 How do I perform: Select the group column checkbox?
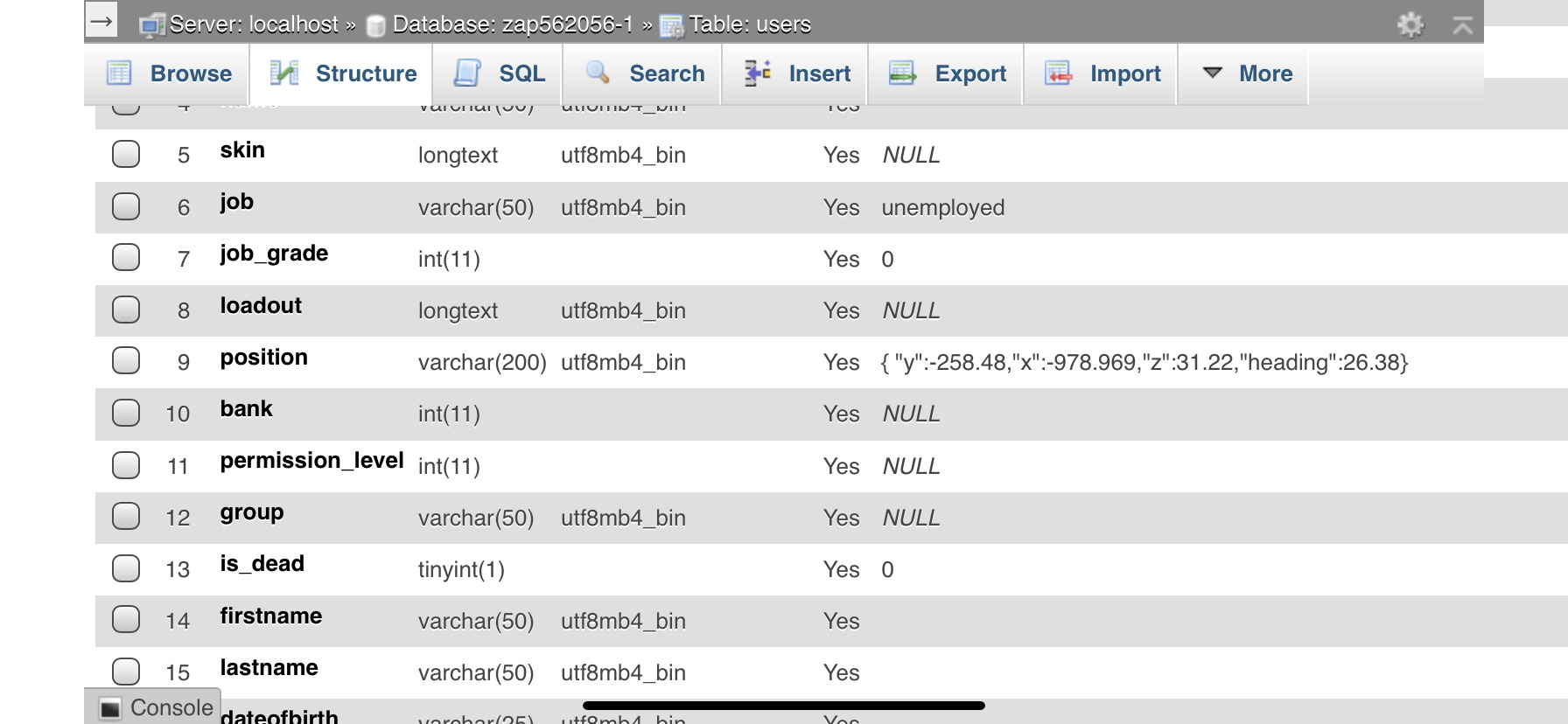pyautogui.click(x=126, y=516)
